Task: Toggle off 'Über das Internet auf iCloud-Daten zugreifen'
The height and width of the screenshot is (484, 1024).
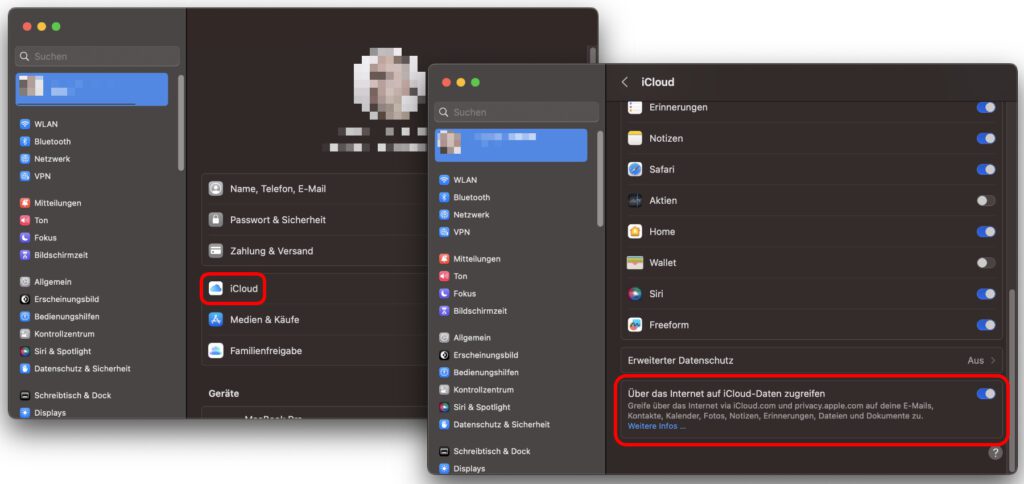Action: click(x=986, y=393)
